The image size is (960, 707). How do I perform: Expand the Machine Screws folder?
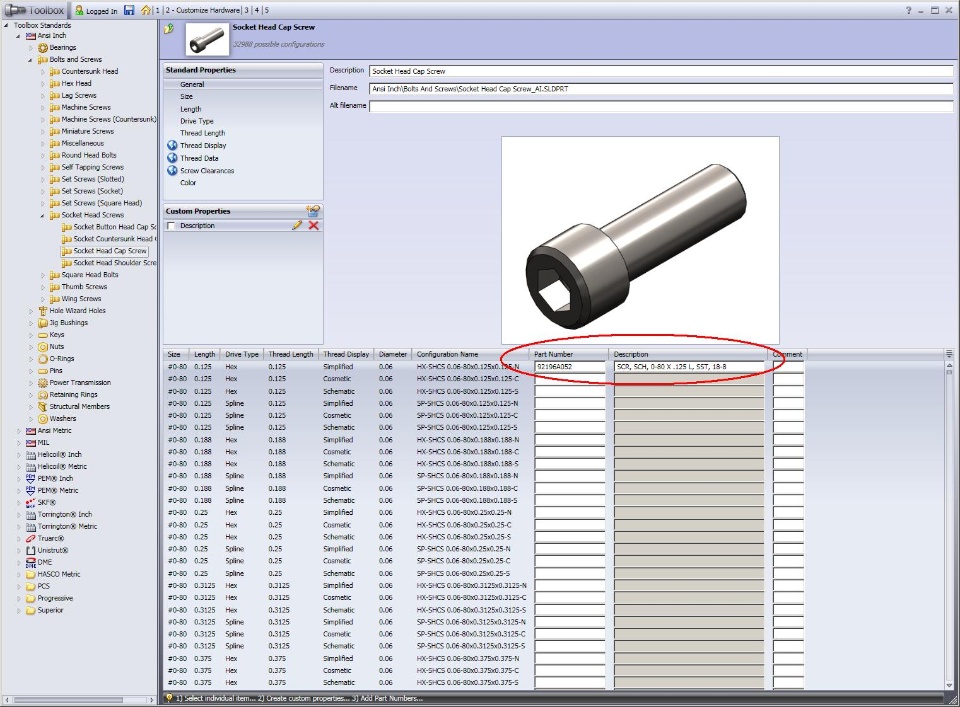coord(42,107)
